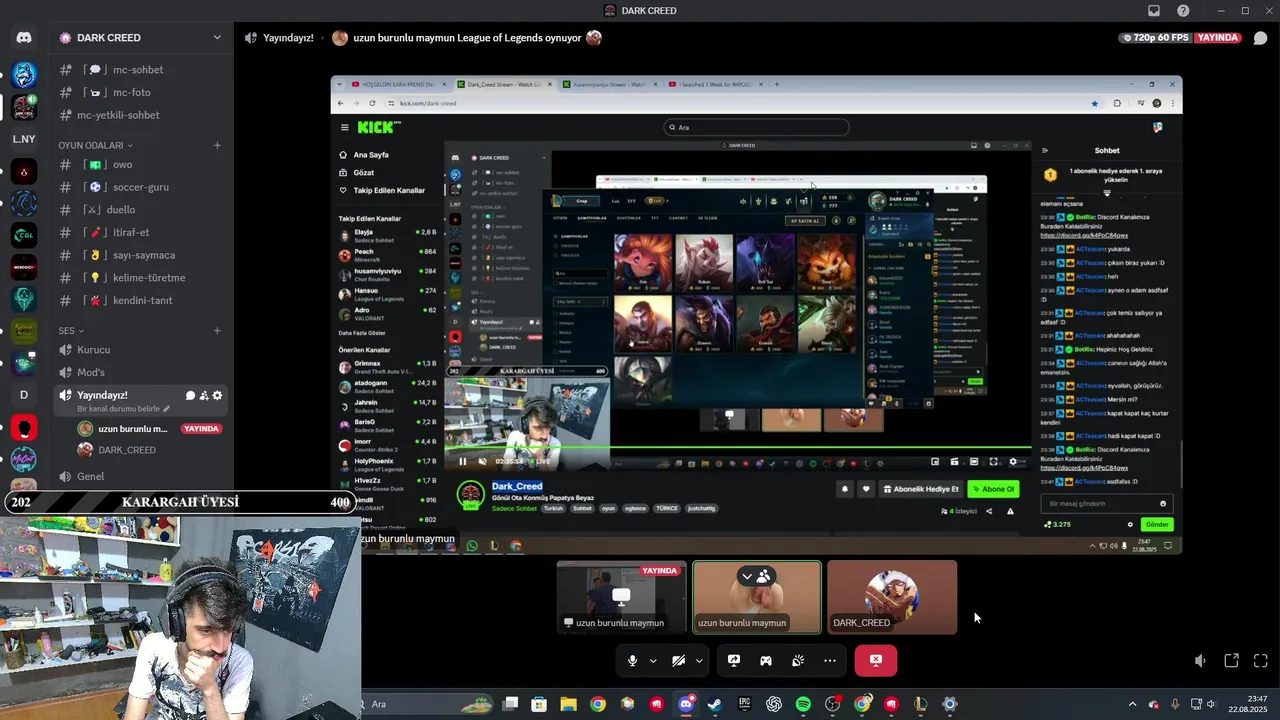Mute the stream volume speaker icon

pyautogui.click(x=1200, y=661)
